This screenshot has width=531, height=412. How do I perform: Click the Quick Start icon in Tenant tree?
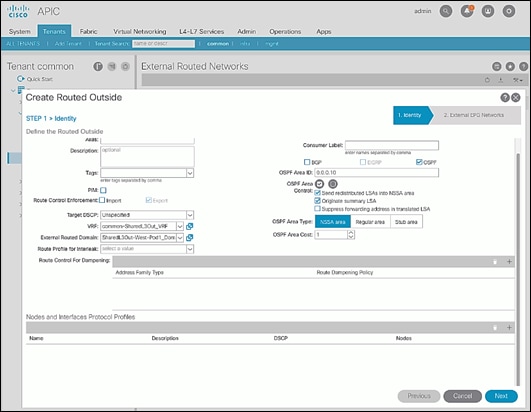click(x=21, y=79)
